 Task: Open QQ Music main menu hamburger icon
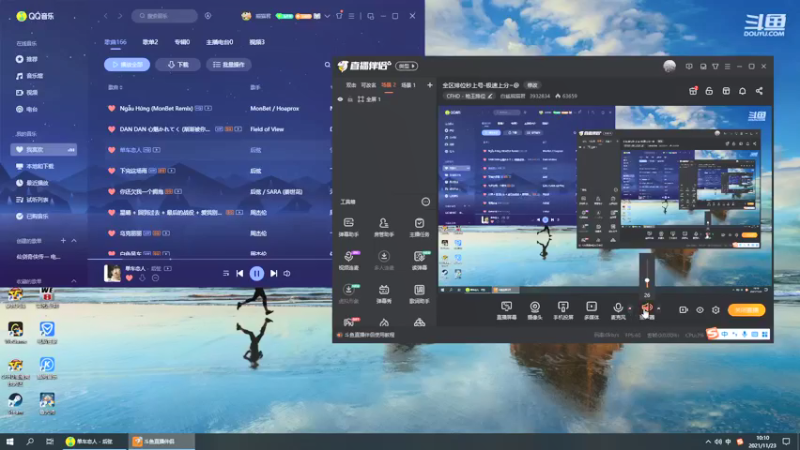pyautogui.click(x=352, y=16)
